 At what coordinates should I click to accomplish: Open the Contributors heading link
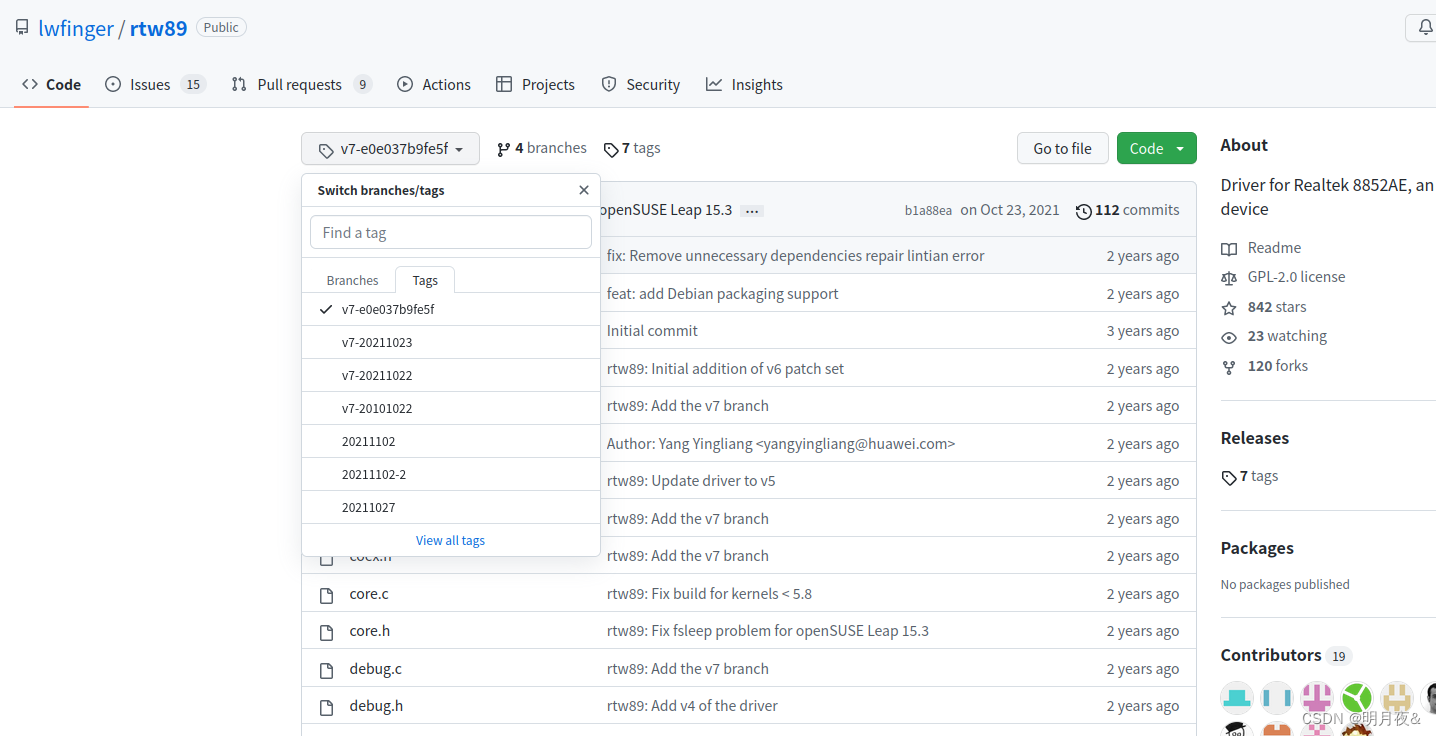point(1286,655)
